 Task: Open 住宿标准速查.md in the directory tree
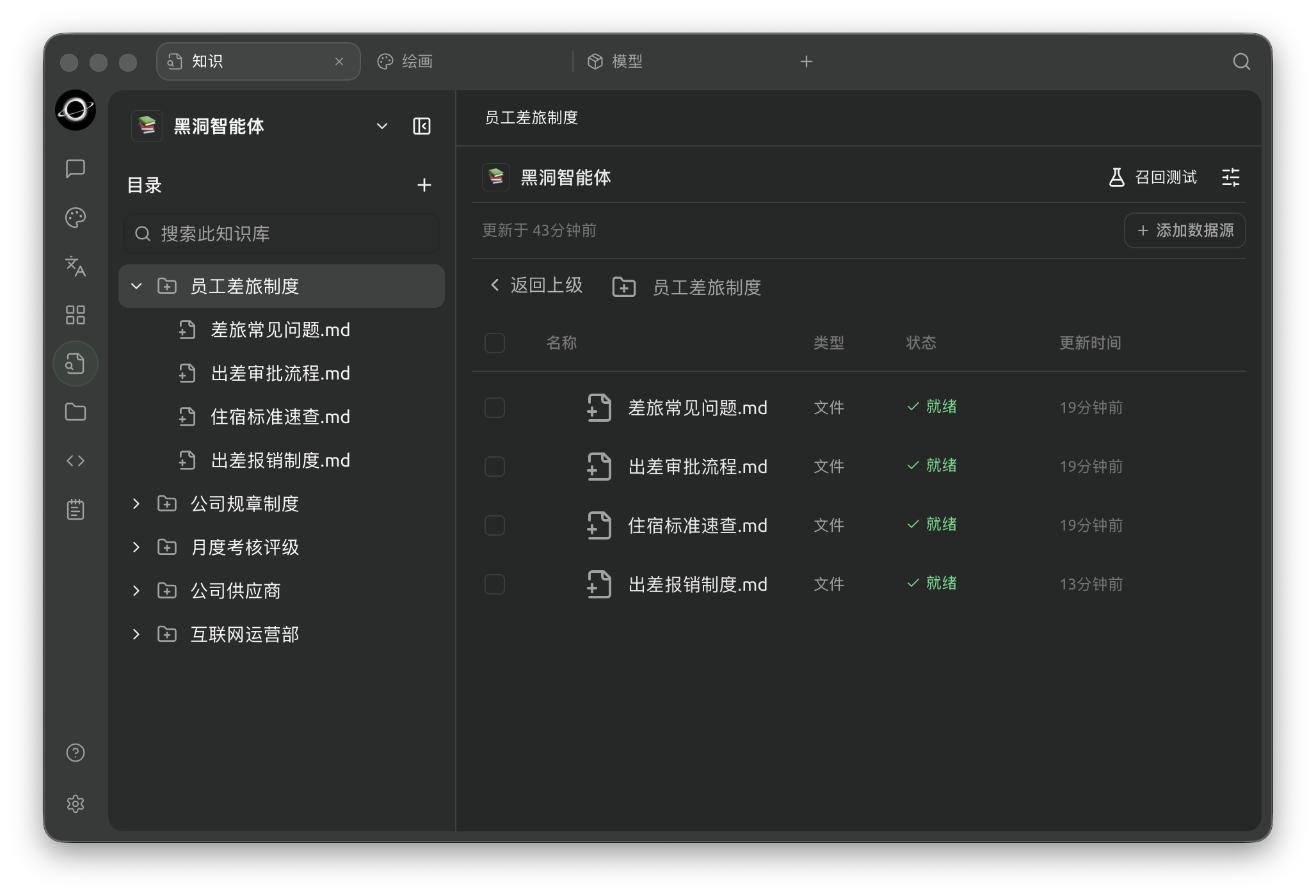[x=282, y=417]
